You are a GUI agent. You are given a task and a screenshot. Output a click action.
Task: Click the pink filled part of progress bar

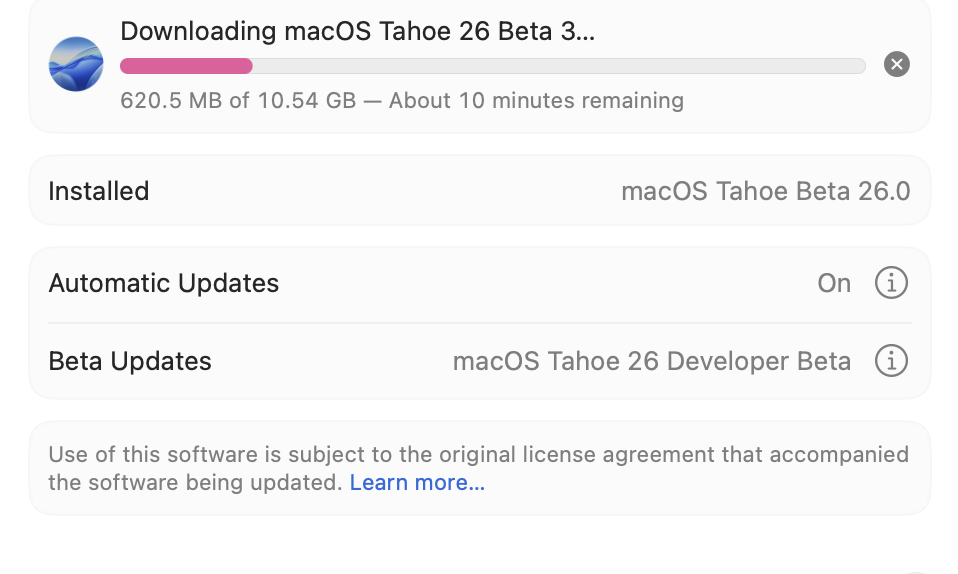pos(186,66)
